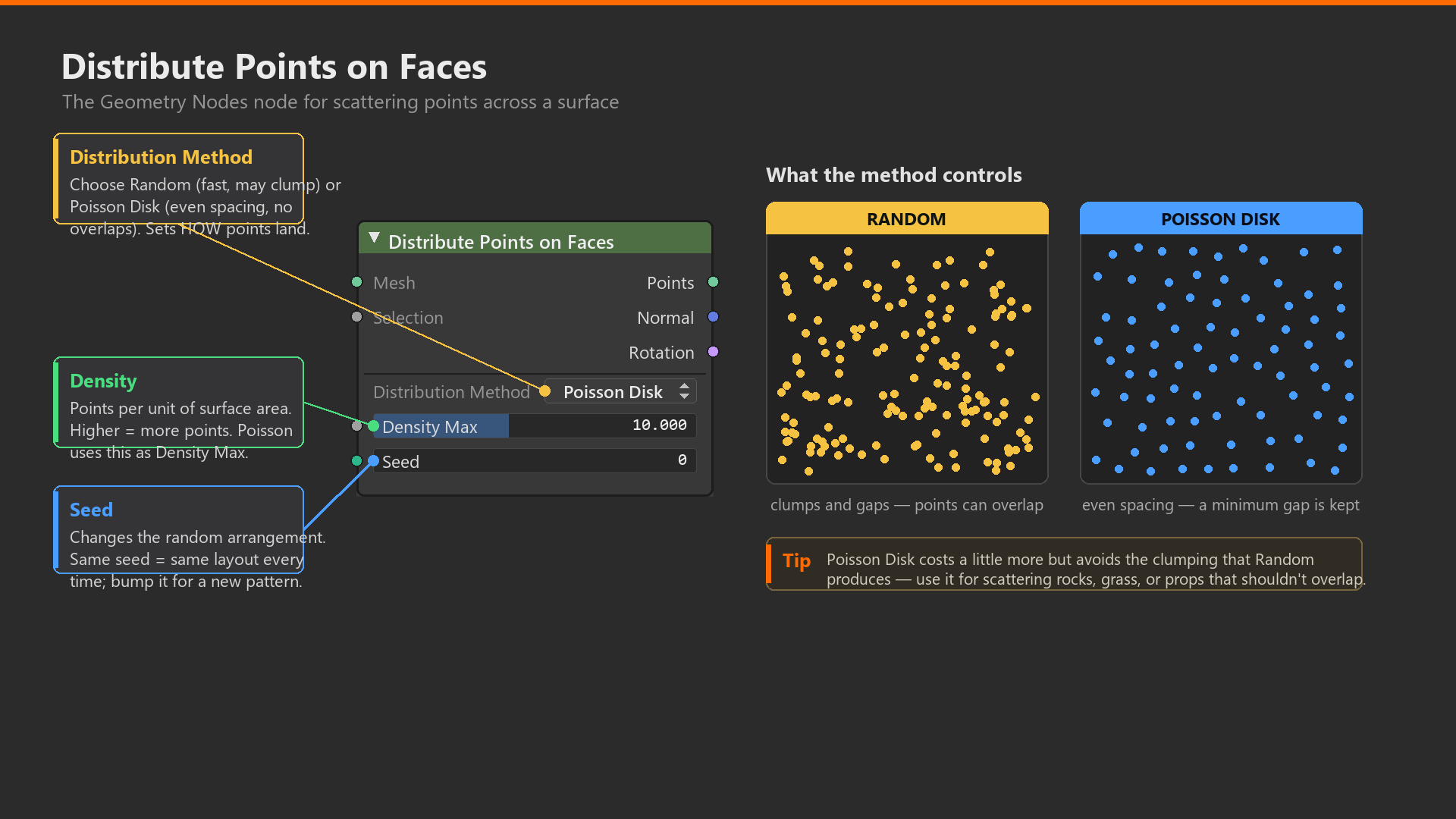1456x819 pixels.
Task: Click the Poisson Disk points preview panel
Action: tap(1221, 358)
